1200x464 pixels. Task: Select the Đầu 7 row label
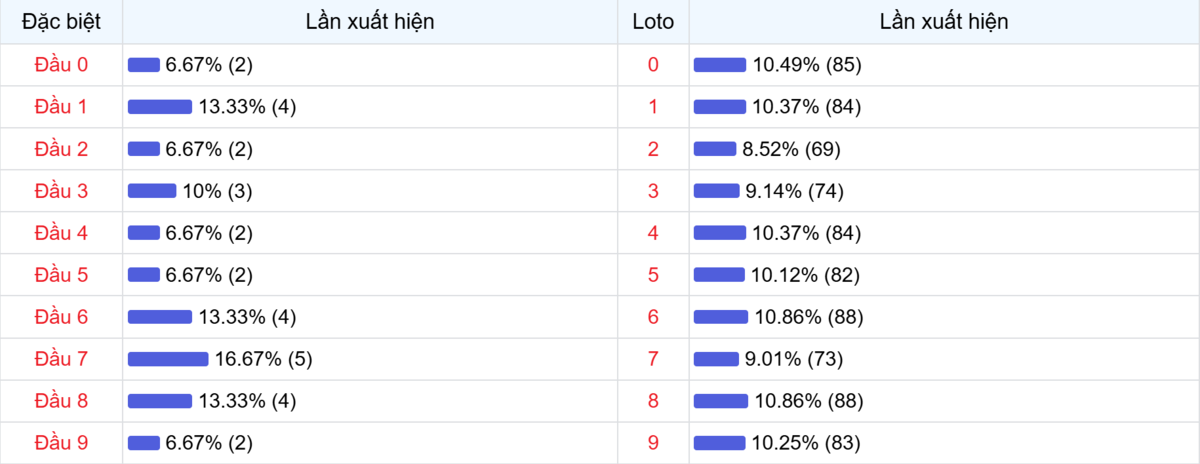(61, 359)
